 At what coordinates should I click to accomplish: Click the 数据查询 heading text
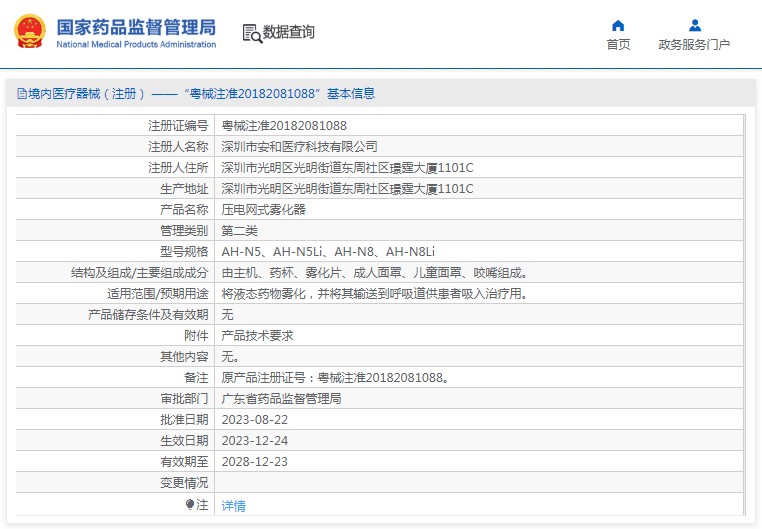click(x=289, y=32)
